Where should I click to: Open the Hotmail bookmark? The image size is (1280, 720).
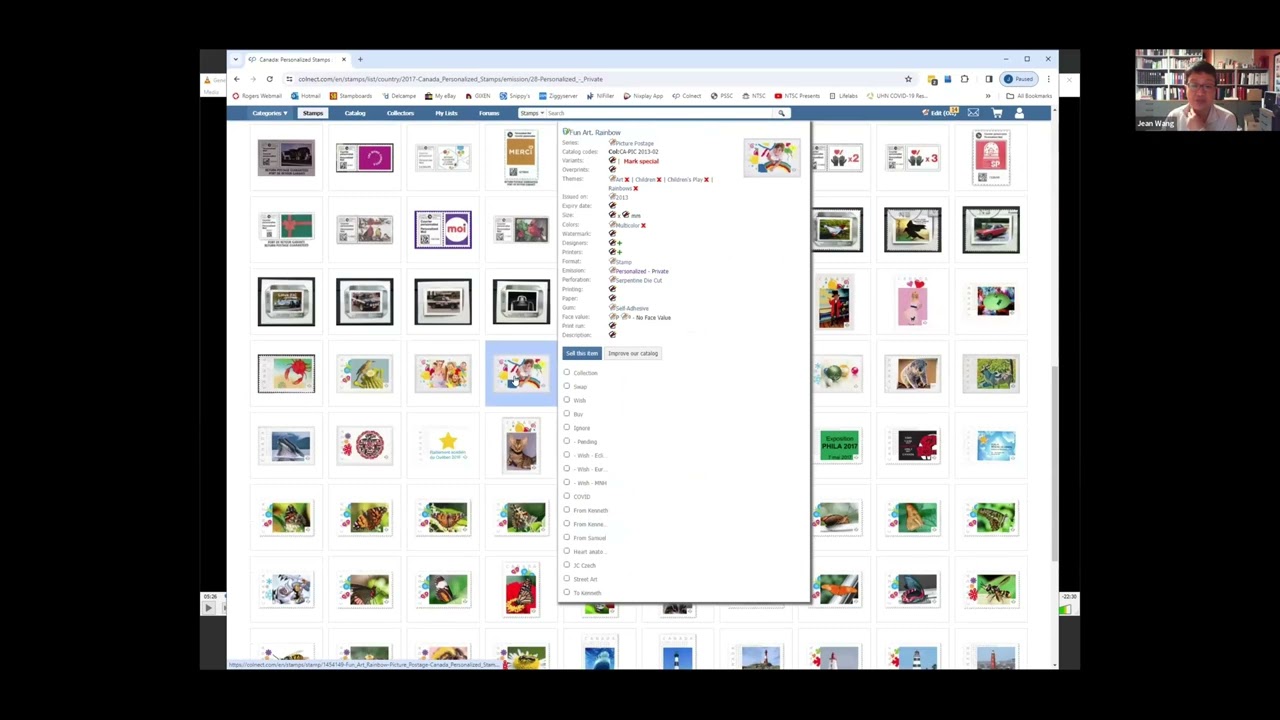point(307,96)
